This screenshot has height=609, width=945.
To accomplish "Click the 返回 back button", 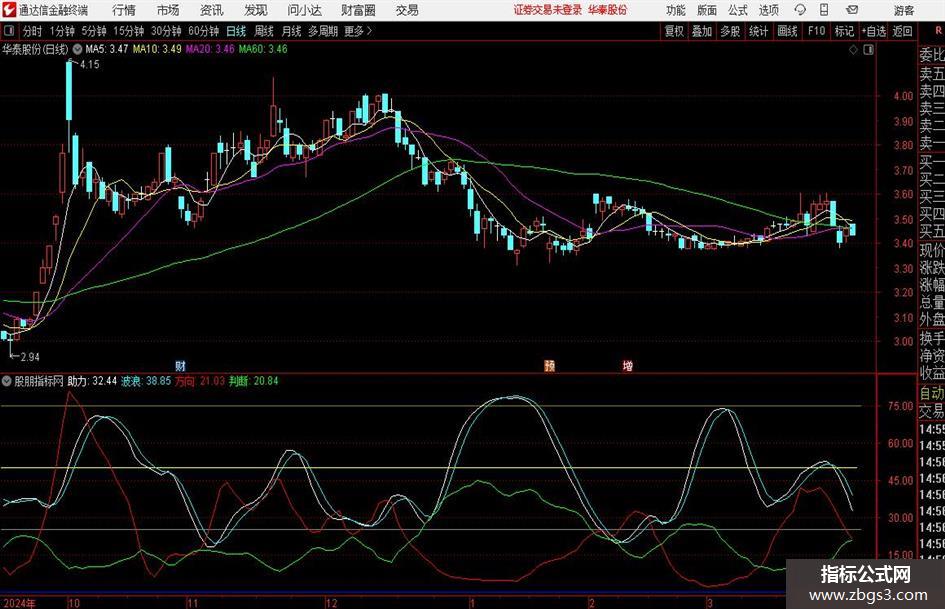I will pos(902,31).
